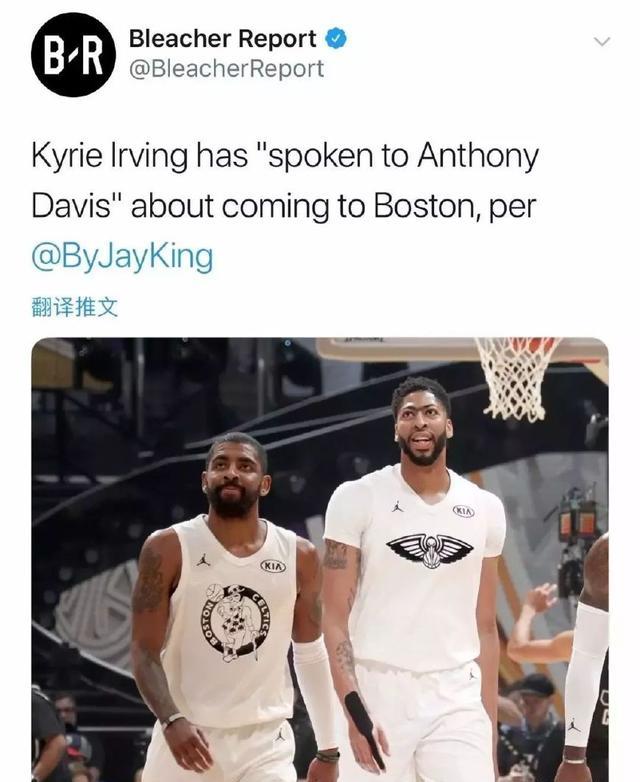
Task: Open the @BleacherReport handle
Action: [x=226, y=69]
